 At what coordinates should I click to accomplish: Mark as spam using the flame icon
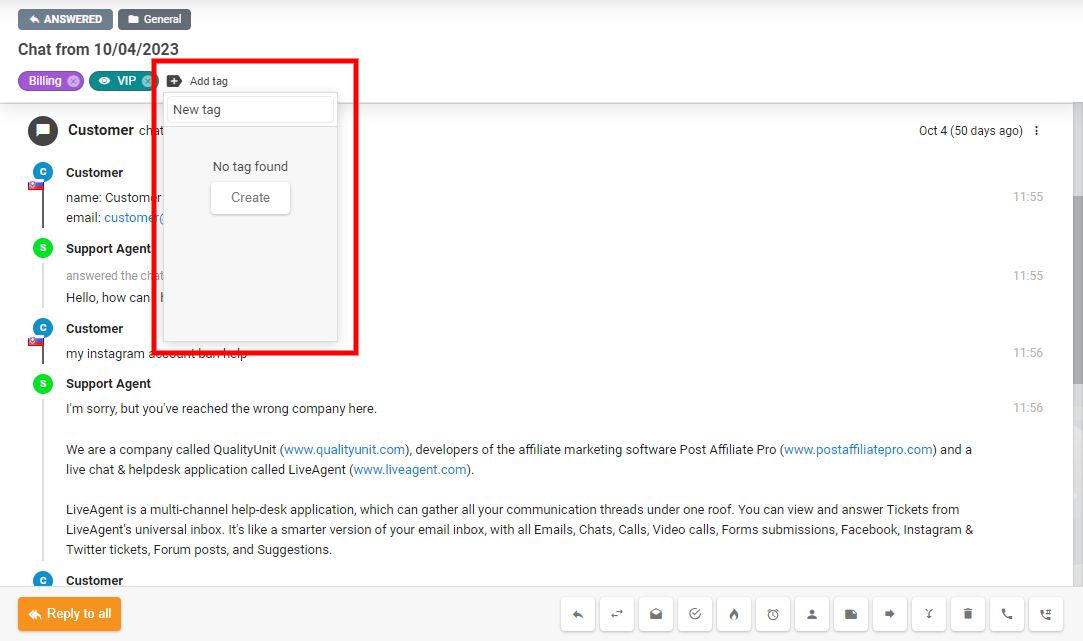pos(733,614)
